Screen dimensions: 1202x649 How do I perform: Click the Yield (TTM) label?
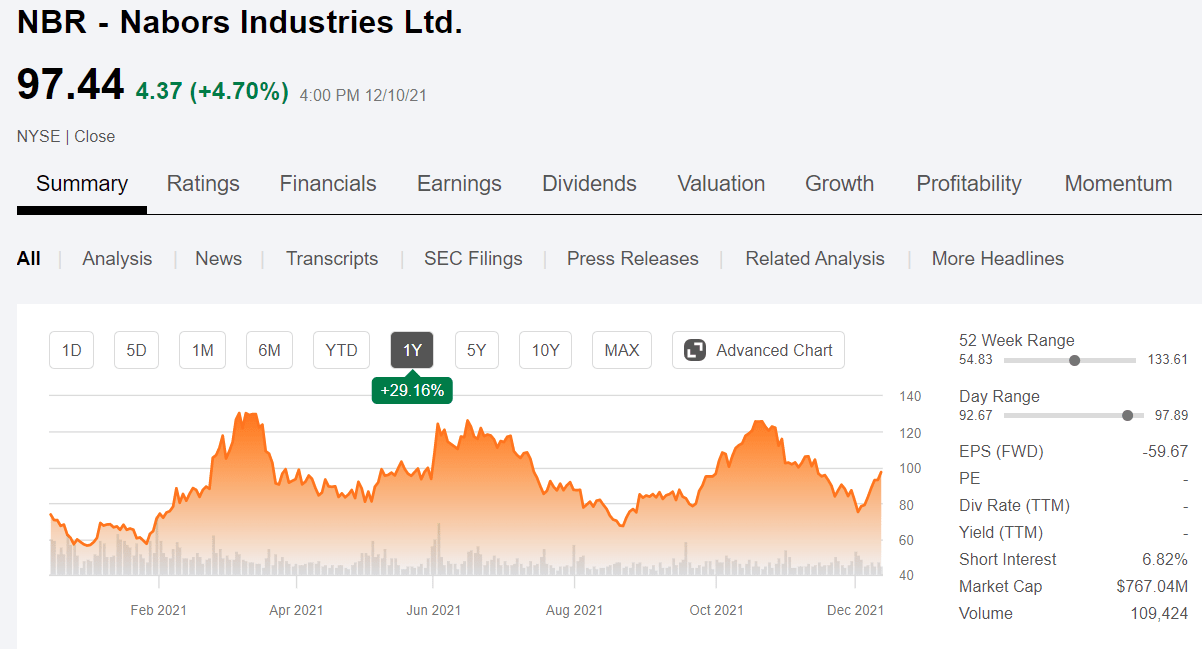[1001, 532]
